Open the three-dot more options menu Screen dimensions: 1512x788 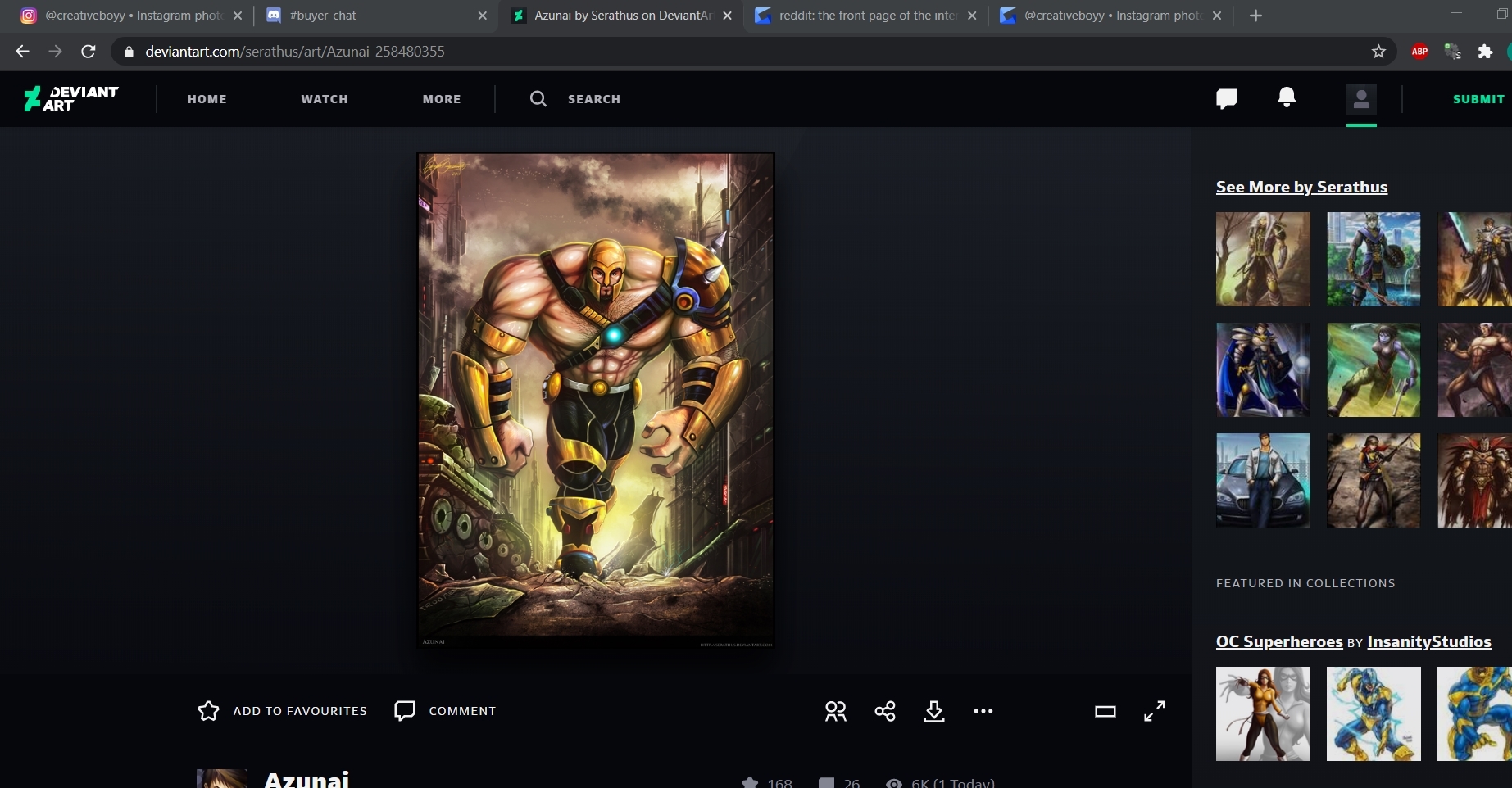coord(983,711)
